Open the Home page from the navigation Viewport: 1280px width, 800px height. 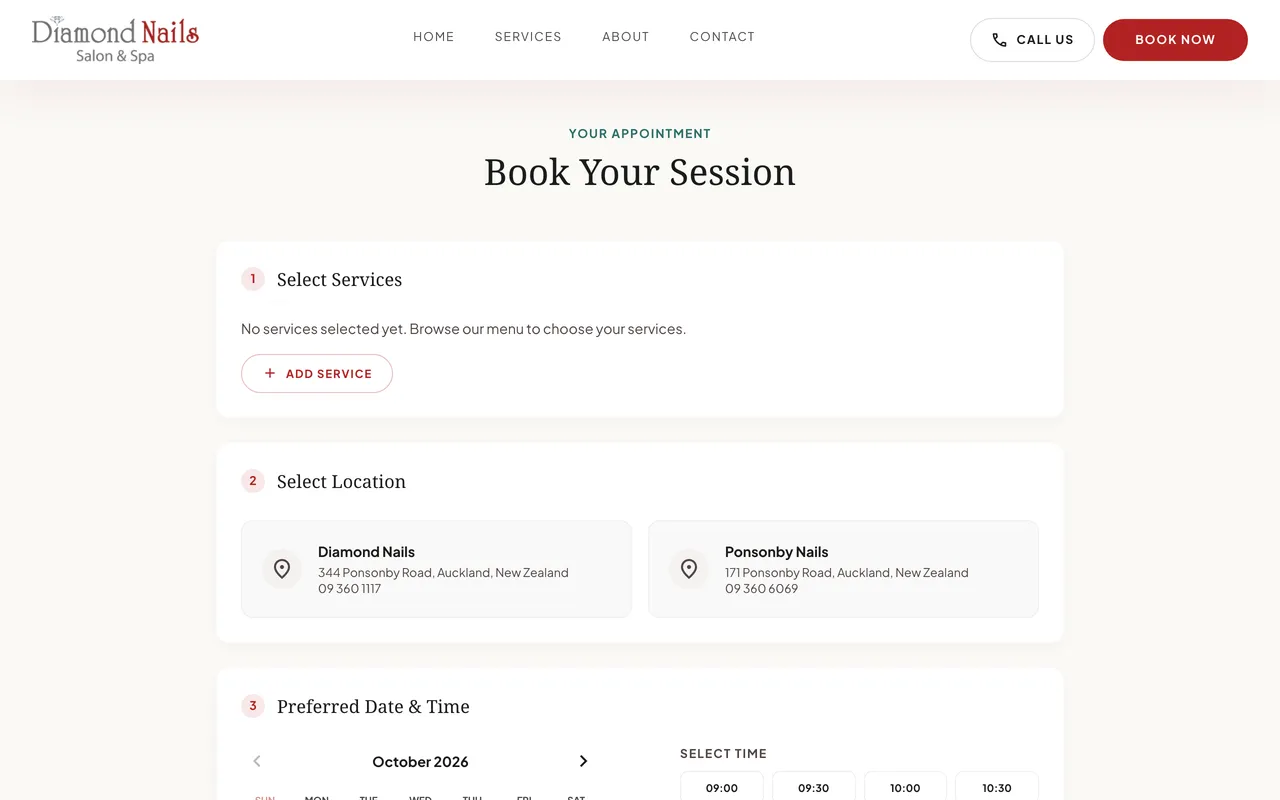click(x=434, y=37)
